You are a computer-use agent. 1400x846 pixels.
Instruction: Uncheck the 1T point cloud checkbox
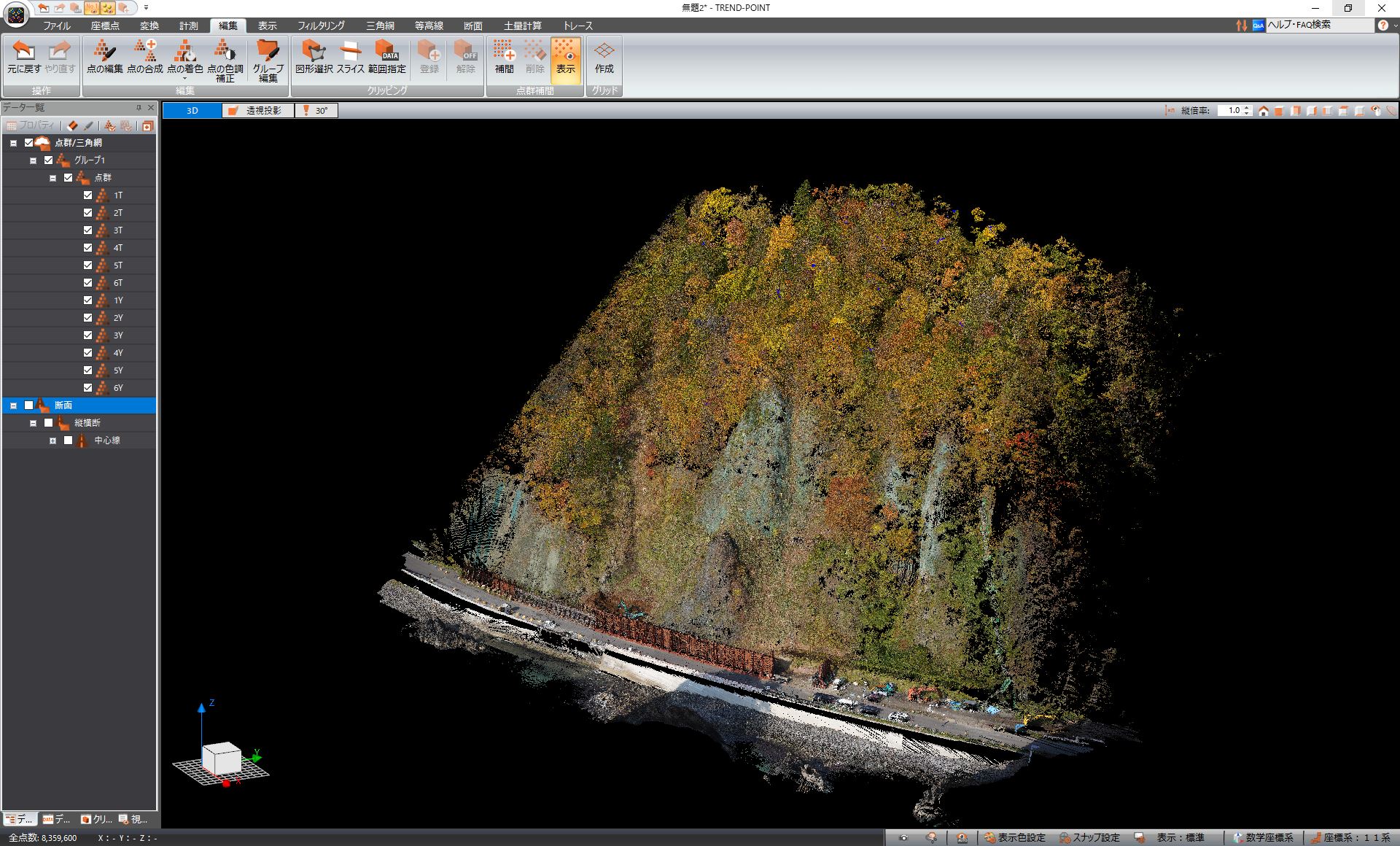88,195
